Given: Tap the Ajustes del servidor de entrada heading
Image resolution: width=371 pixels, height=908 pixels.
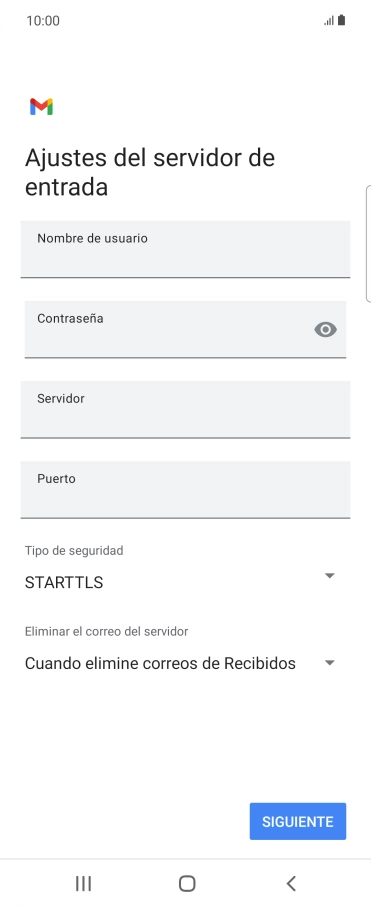Looking at the screenshot, I should point(149,172).
